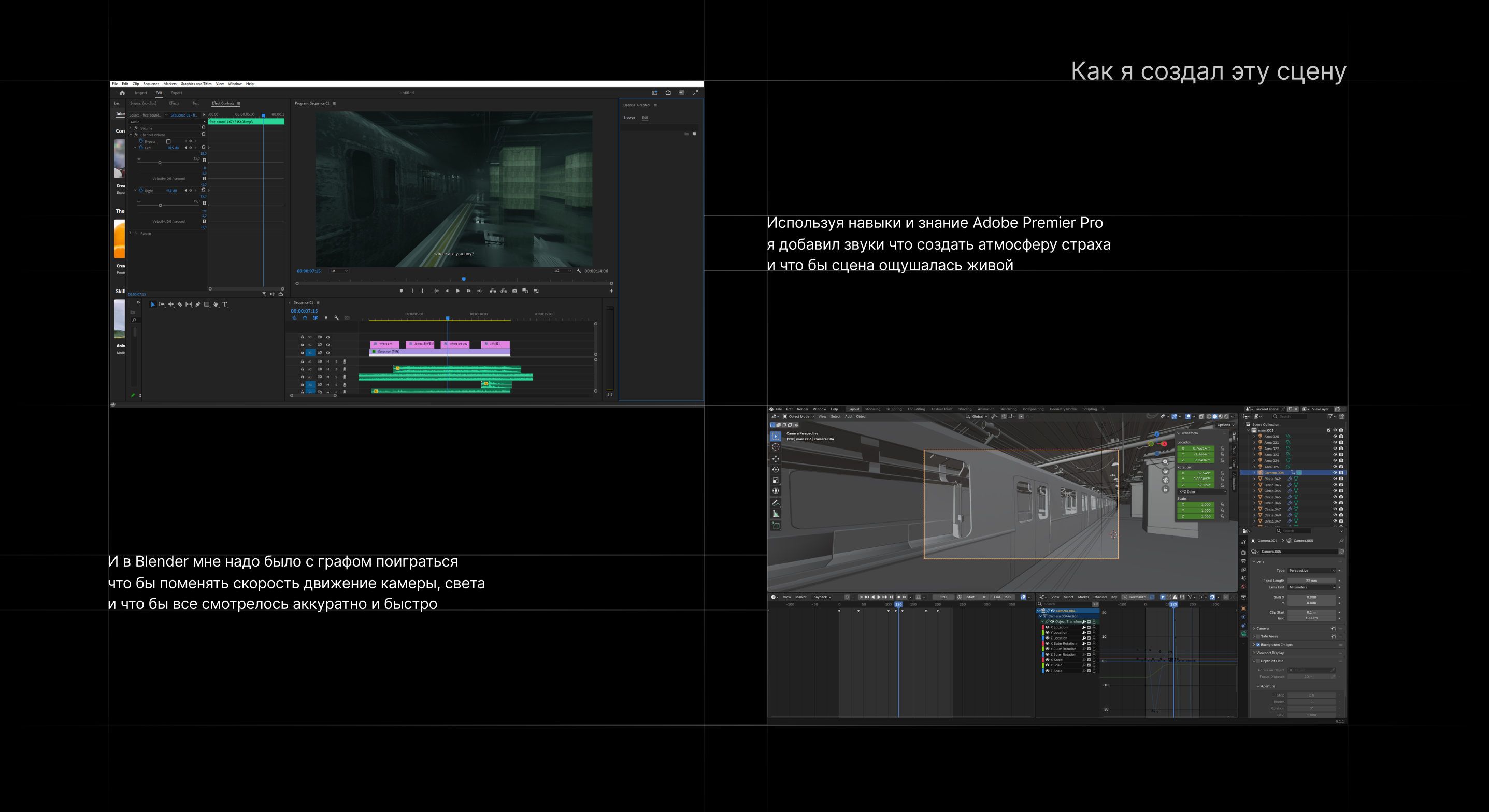The width and height of the screenshot is (1489, 812).
Task: Select the Pen tool in Premiere
Action: (x=198, y=304)
